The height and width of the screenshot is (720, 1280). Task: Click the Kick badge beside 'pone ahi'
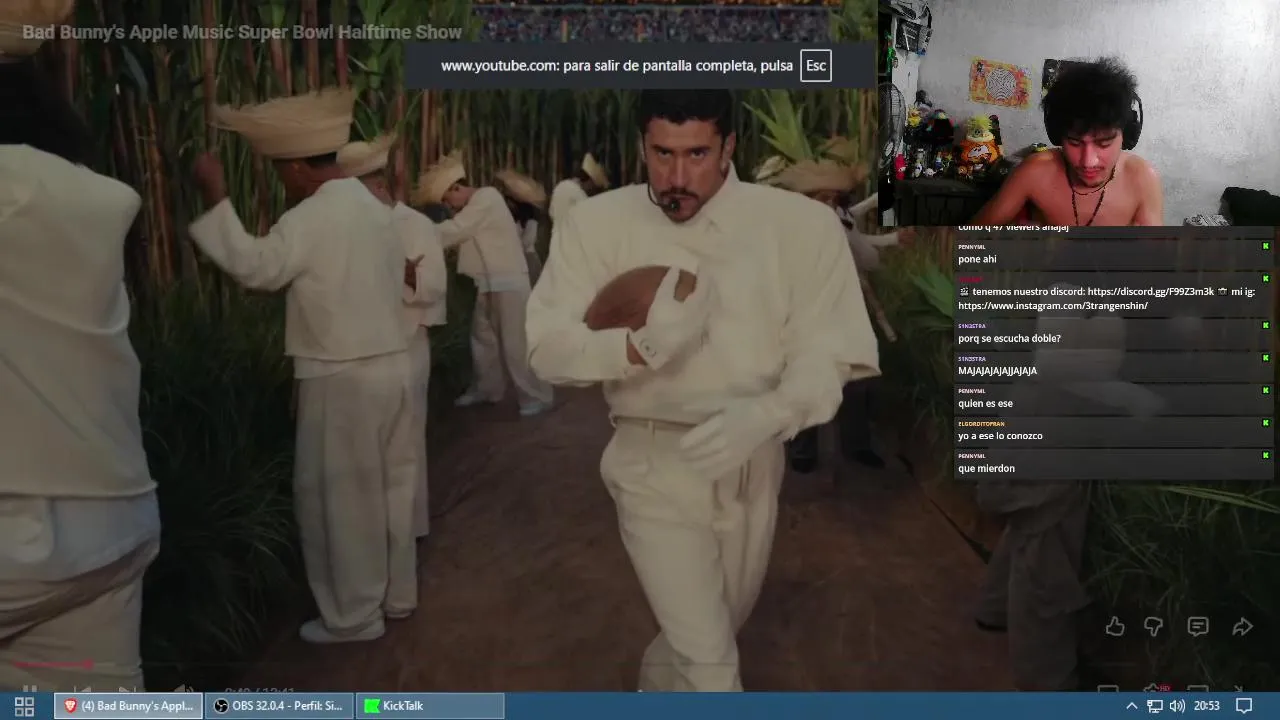tap(1265, 246)
